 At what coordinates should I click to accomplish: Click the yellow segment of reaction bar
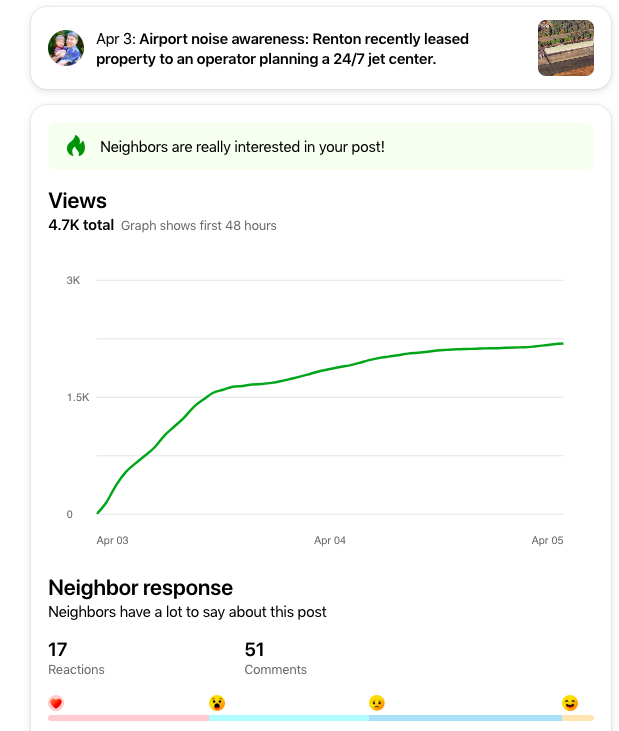pos(578,717)
